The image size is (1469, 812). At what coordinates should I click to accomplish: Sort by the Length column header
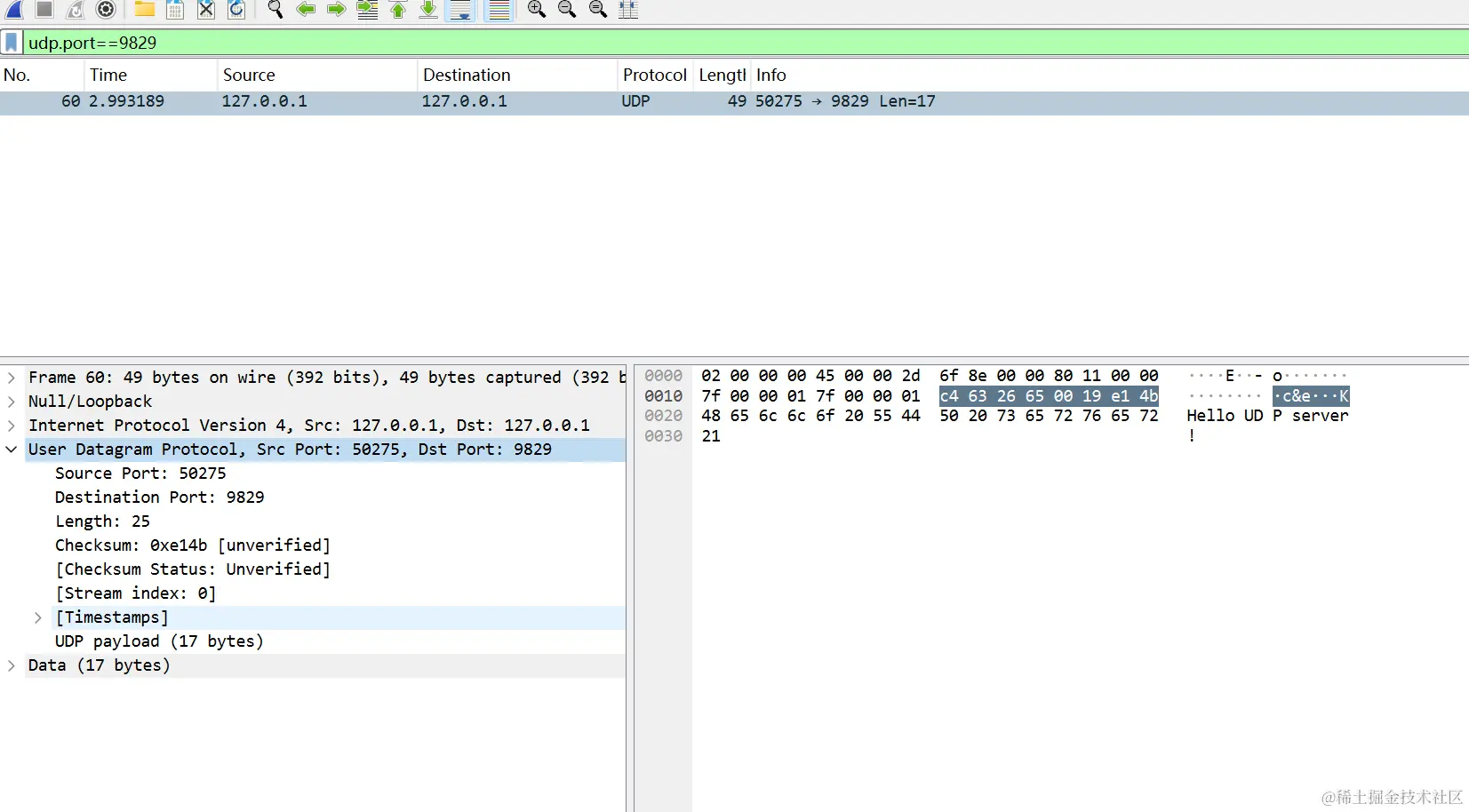pyautogui.click(x=722, y=76)
